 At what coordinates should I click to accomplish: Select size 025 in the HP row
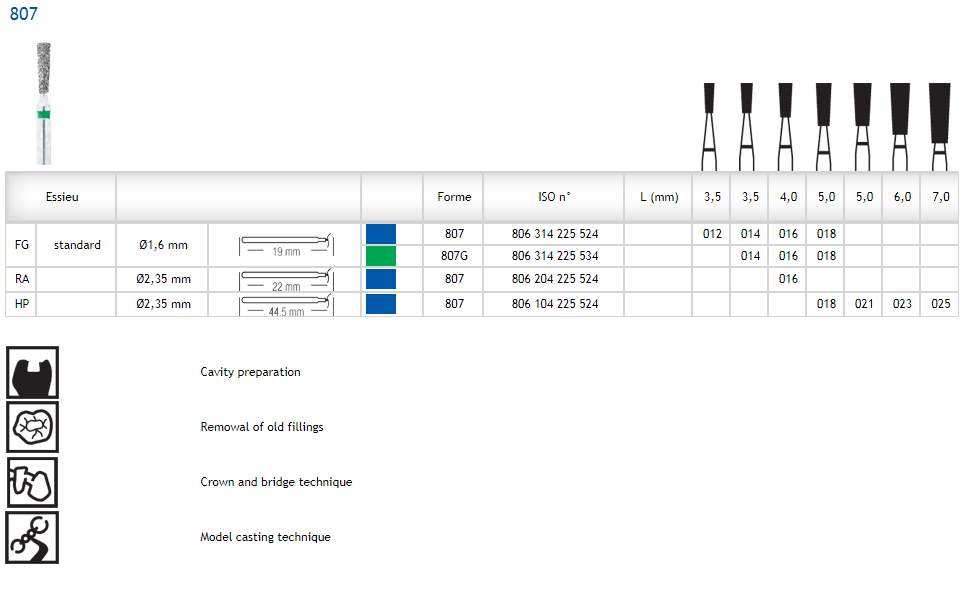point(940,304)
